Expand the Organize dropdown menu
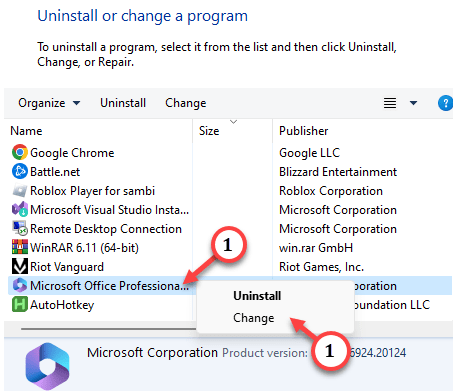This screenshot has height=391, width=453. 49,103
